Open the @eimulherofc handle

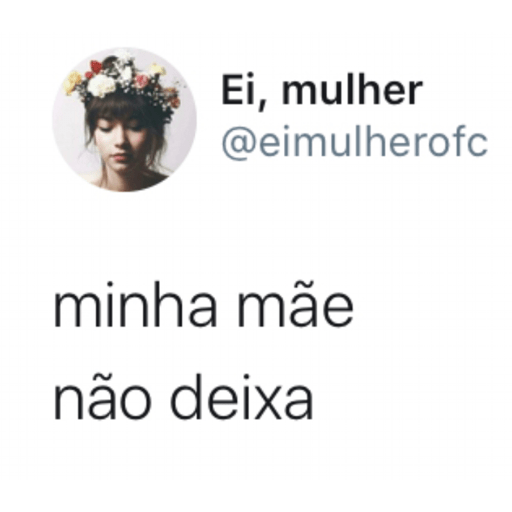355,143
